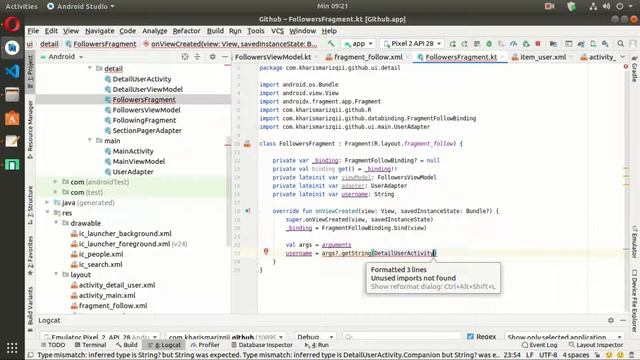The width and height of the screenshot is (640, 360).
Task: Click the Run app icon in toolbar
Action: click(453, 44)
